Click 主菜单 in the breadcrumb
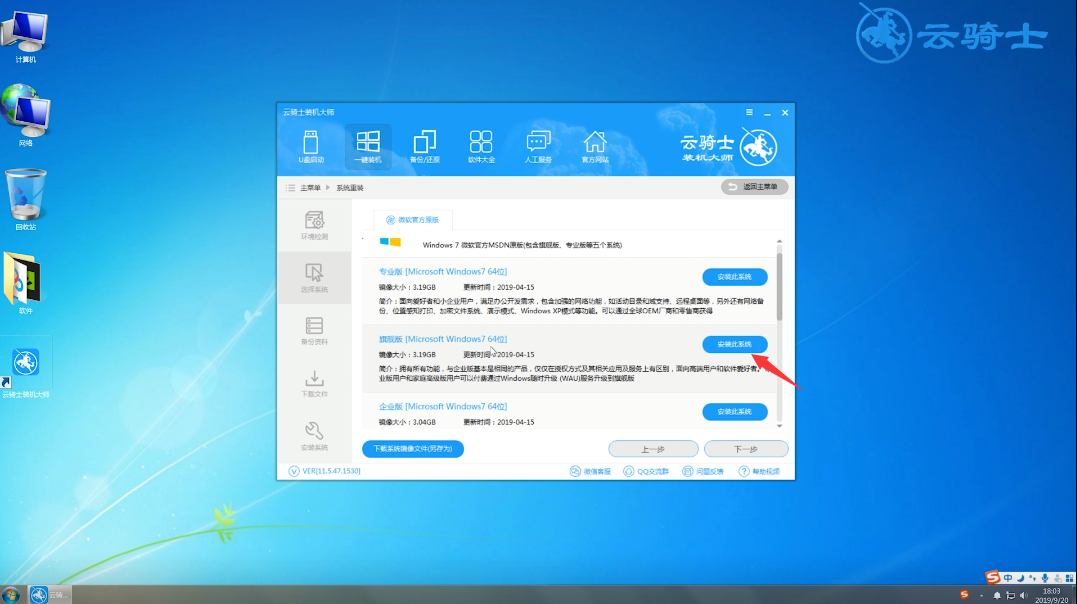Viewport: 1077px width, 604px height. 310,188
